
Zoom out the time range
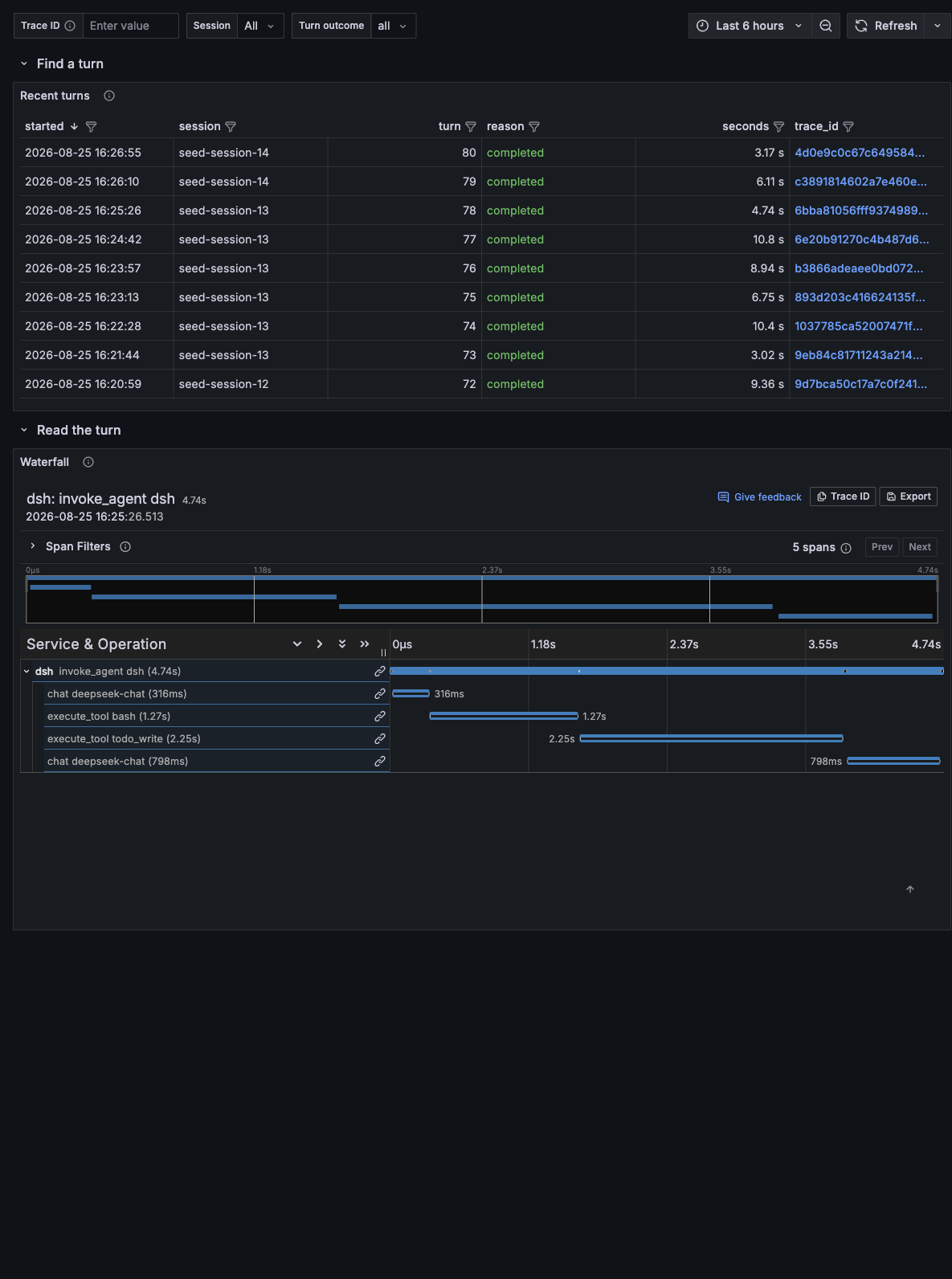coord(826,26)
